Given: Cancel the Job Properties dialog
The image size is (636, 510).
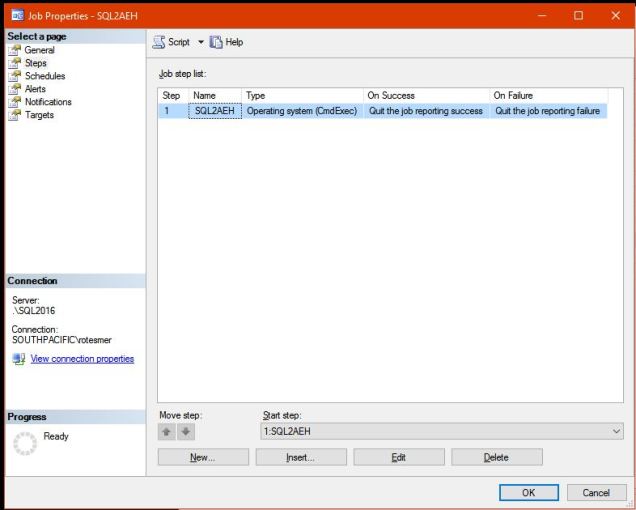Looking at the screenshot, I should pos(596,493).
